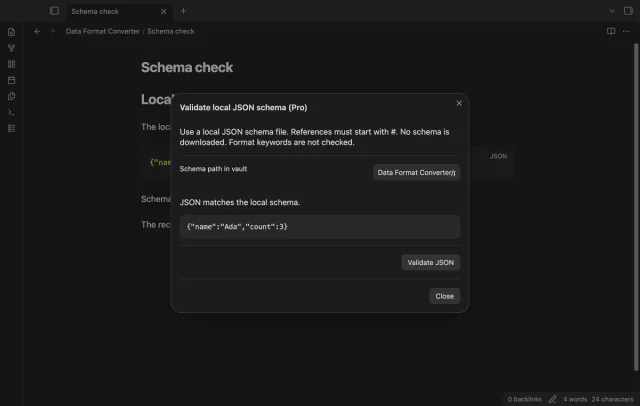Viewport: 640px width, 406px height.
Task: Dismiss the validation dialog with X
Action: [x=459, y=103]
